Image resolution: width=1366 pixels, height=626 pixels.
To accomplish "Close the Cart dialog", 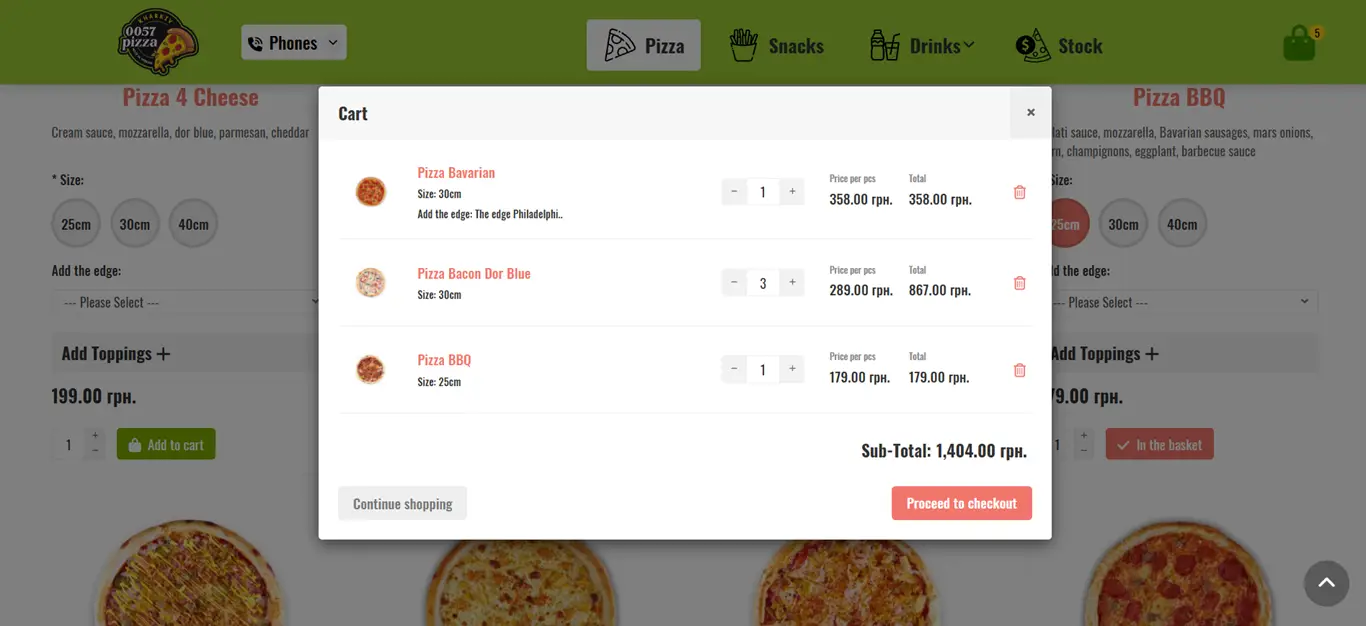I will point(1030,112).
